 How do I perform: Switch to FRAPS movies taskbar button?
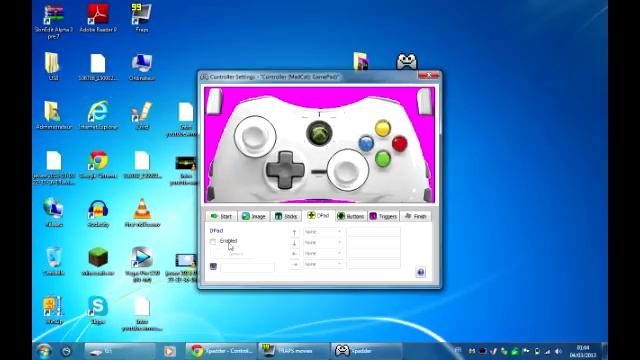tap(293, 351)
